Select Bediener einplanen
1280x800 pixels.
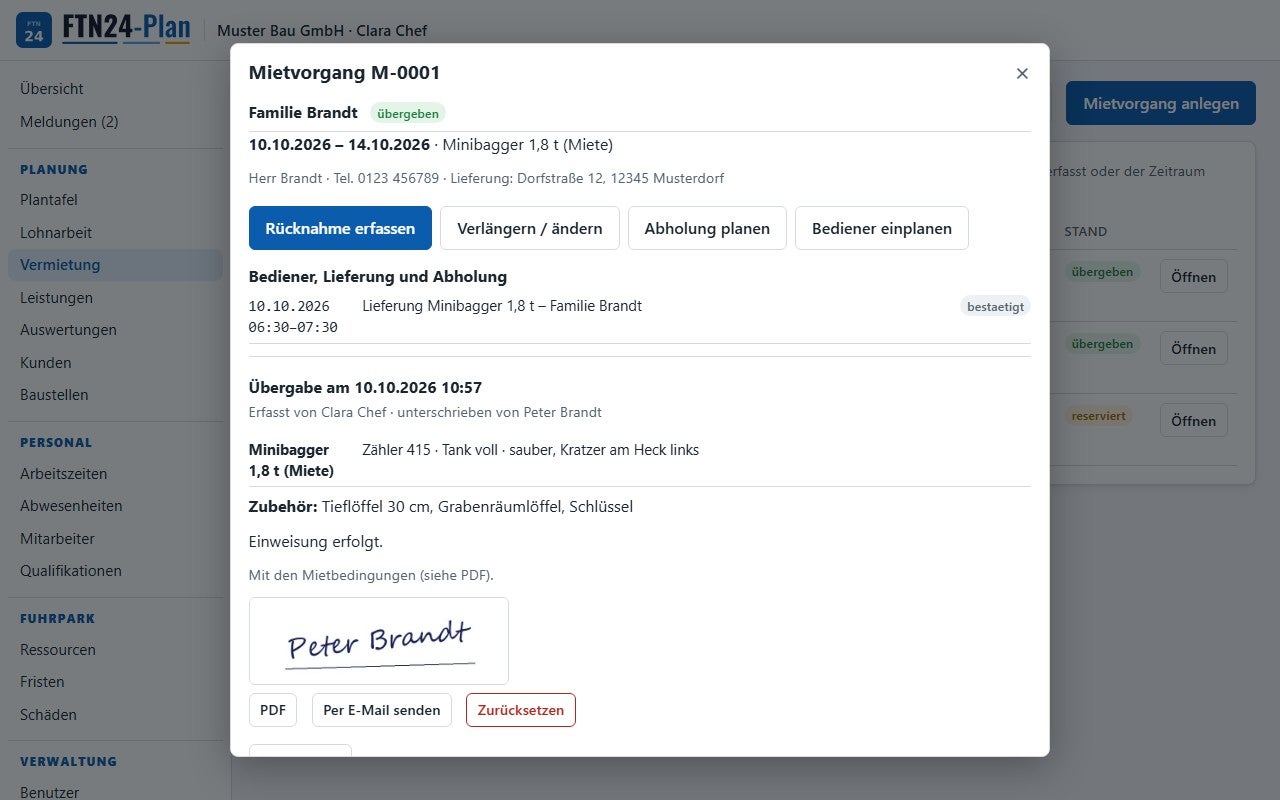click(x=882, y=228)
